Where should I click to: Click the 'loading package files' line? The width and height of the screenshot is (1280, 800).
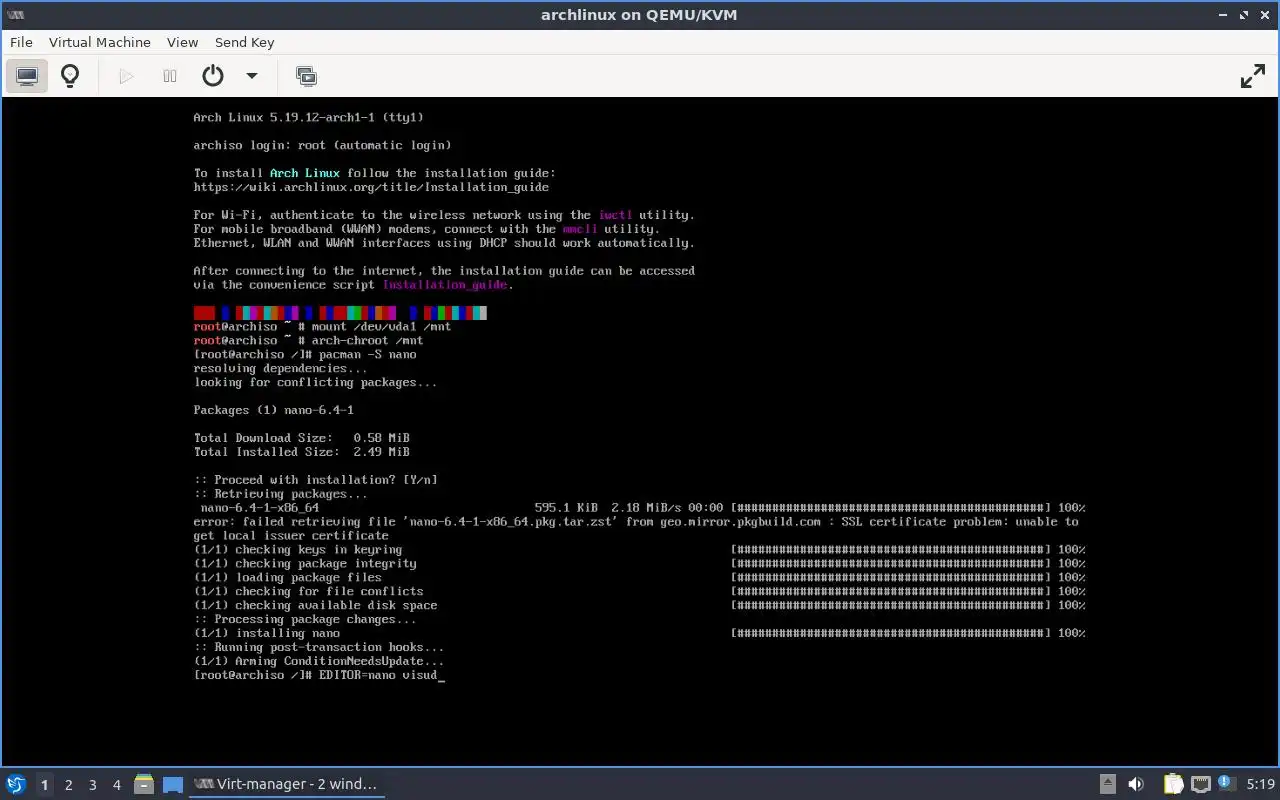[x=287, y=577]
